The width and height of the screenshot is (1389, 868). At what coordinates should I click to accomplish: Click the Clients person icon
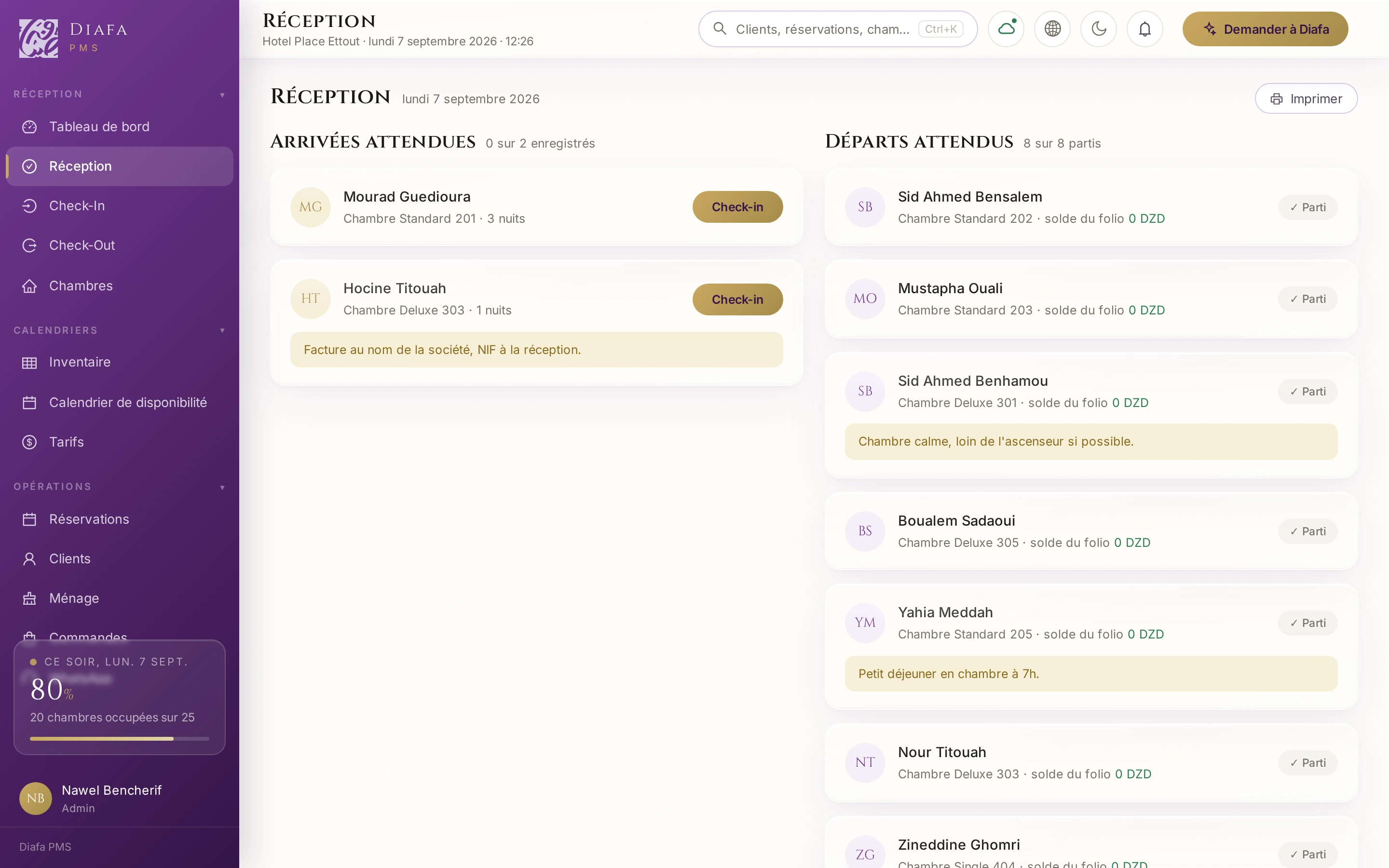29,558
